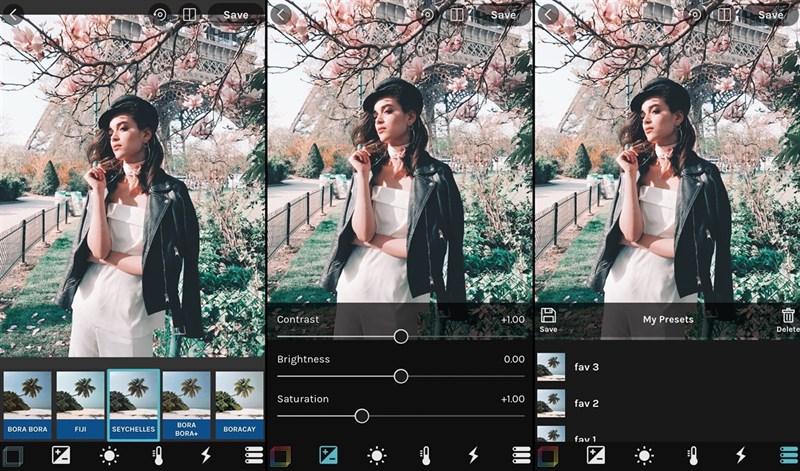Open presets list icon in left screen

(x=254, y=455)
